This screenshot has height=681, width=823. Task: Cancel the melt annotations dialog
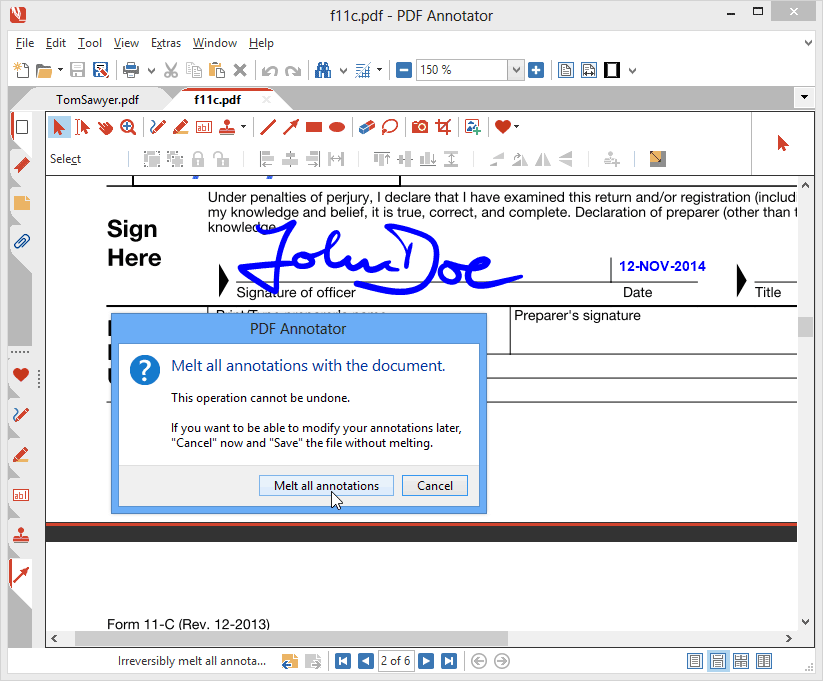click(435, 485)
